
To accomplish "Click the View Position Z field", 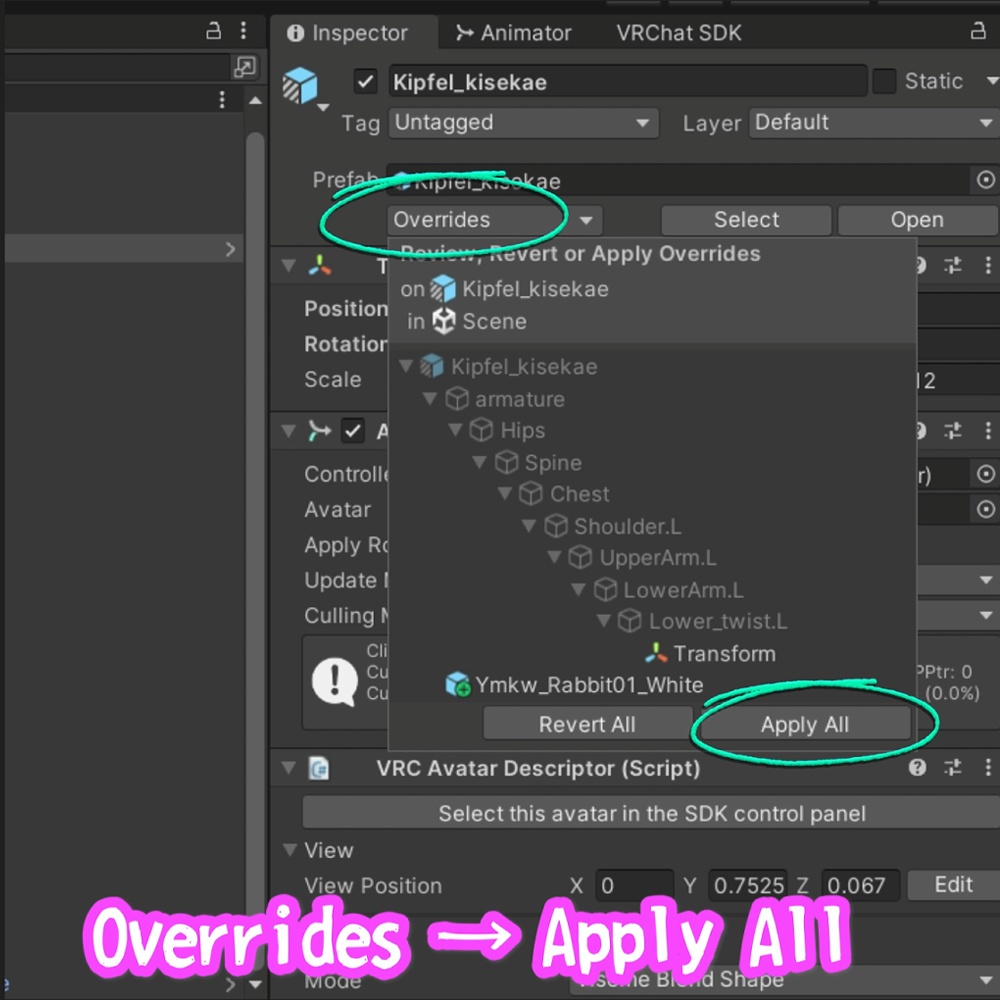I will point(860,885).
